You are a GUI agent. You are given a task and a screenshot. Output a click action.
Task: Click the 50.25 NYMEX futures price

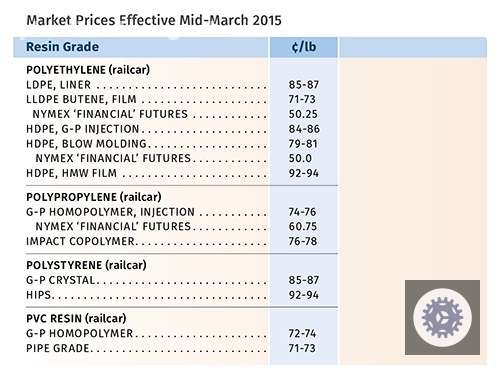tap(303, 114)
